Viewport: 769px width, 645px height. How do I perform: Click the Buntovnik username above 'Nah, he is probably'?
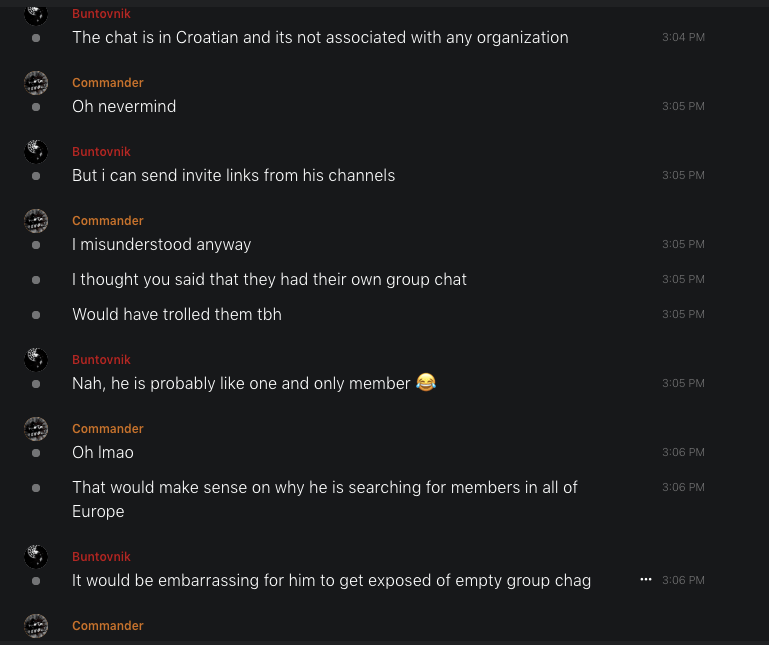pyautogui.click(x=101, y=360)
